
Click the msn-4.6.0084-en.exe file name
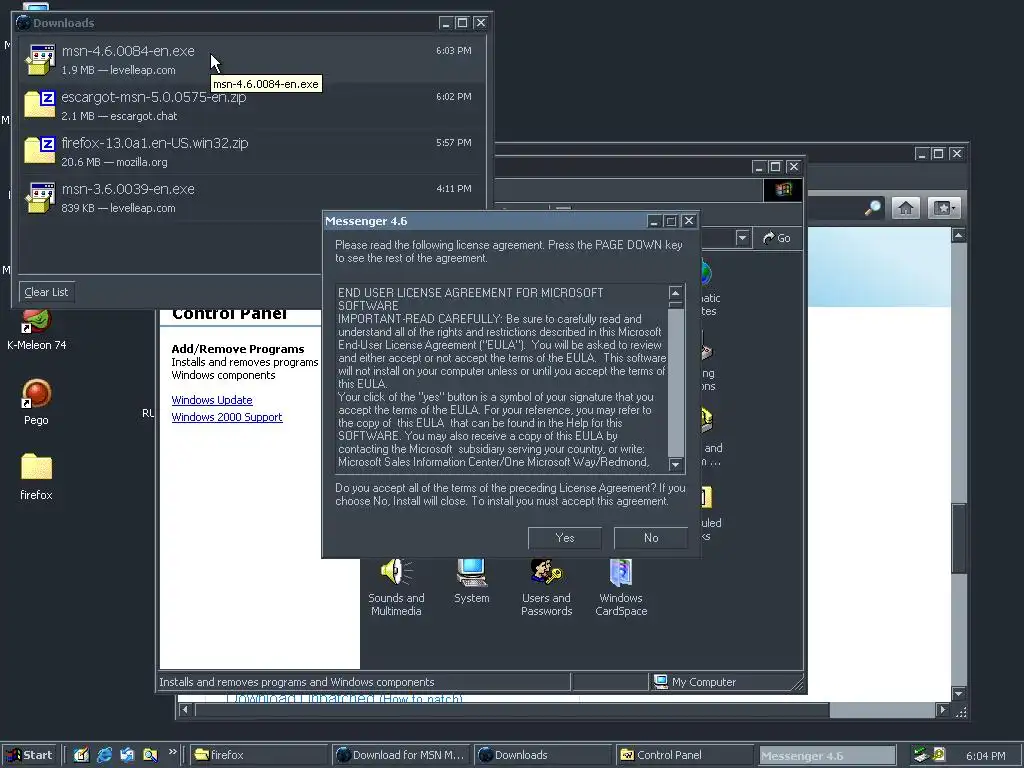(x=128, y=51)
